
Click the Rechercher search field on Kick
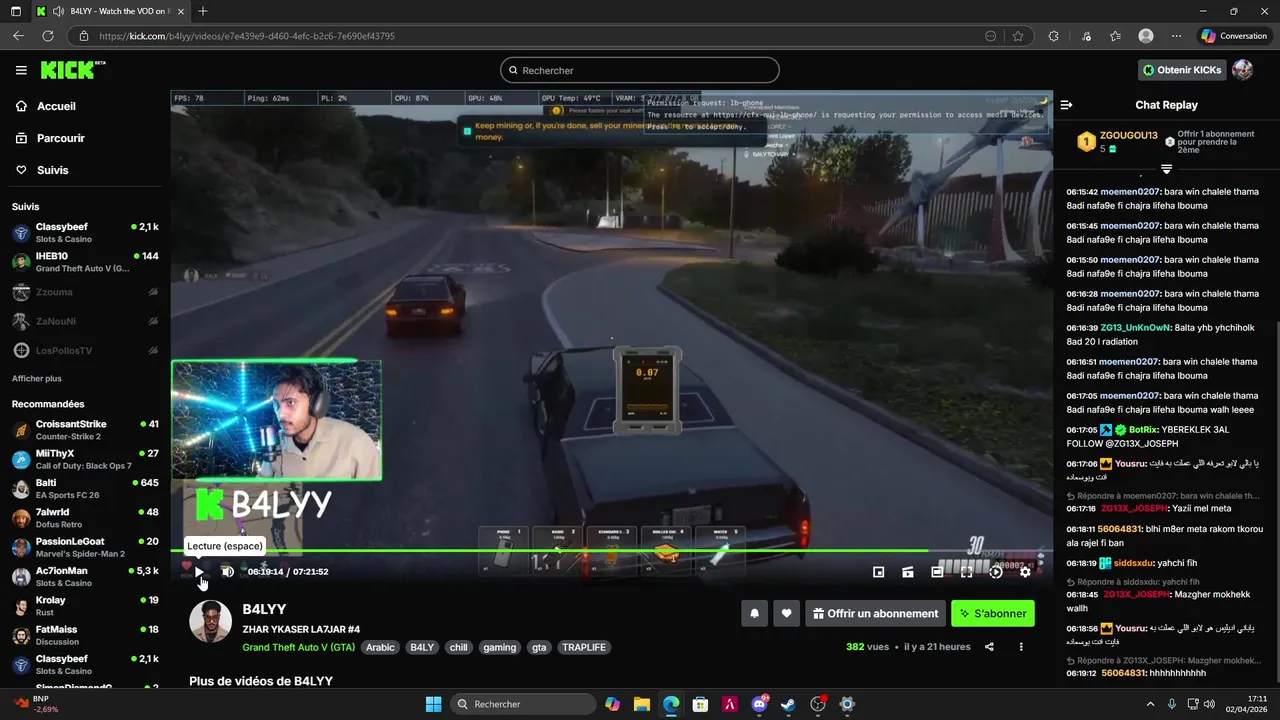640,70
